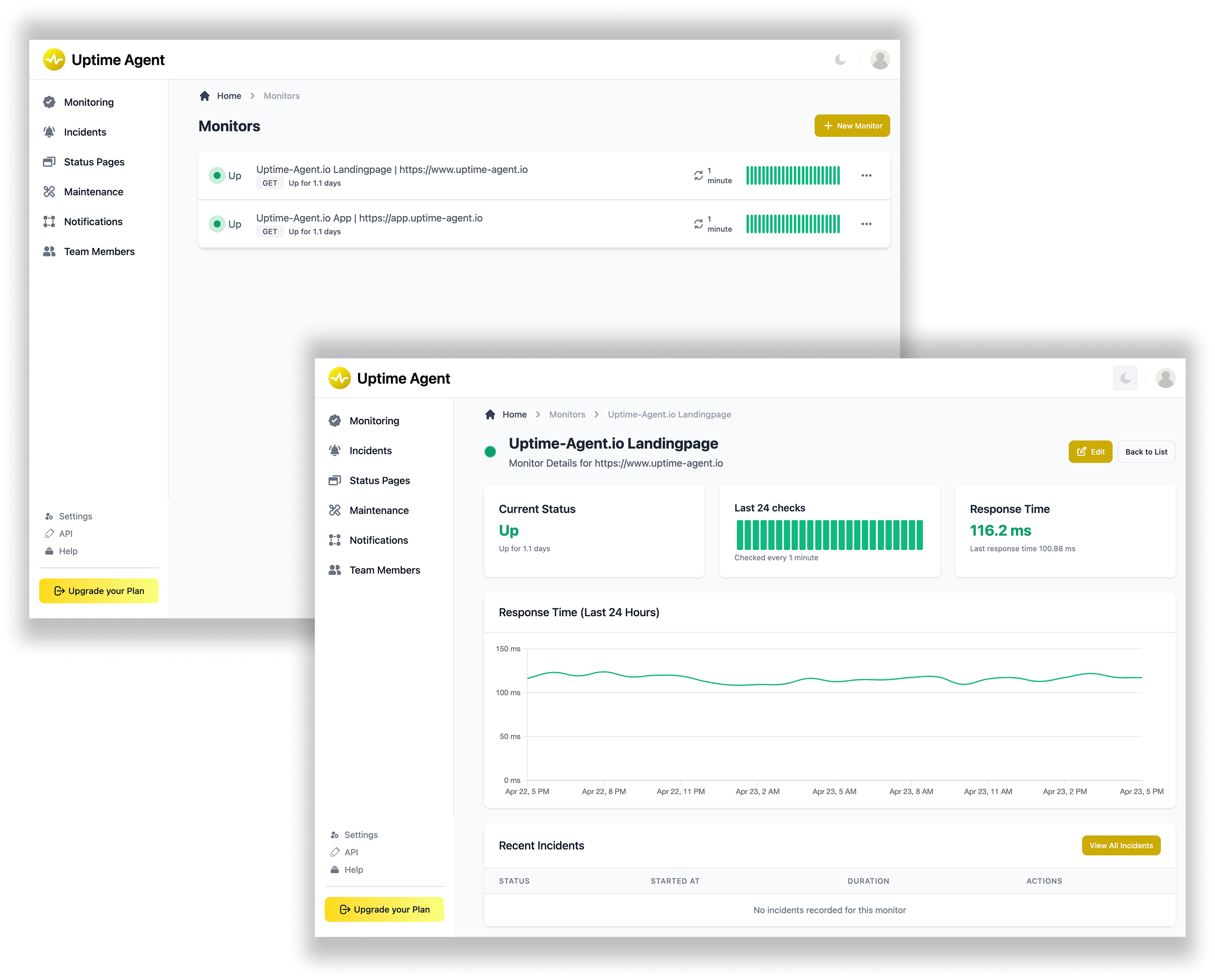
Task: Click uptime bars of Landingpage row
Action: click(793, 175)
